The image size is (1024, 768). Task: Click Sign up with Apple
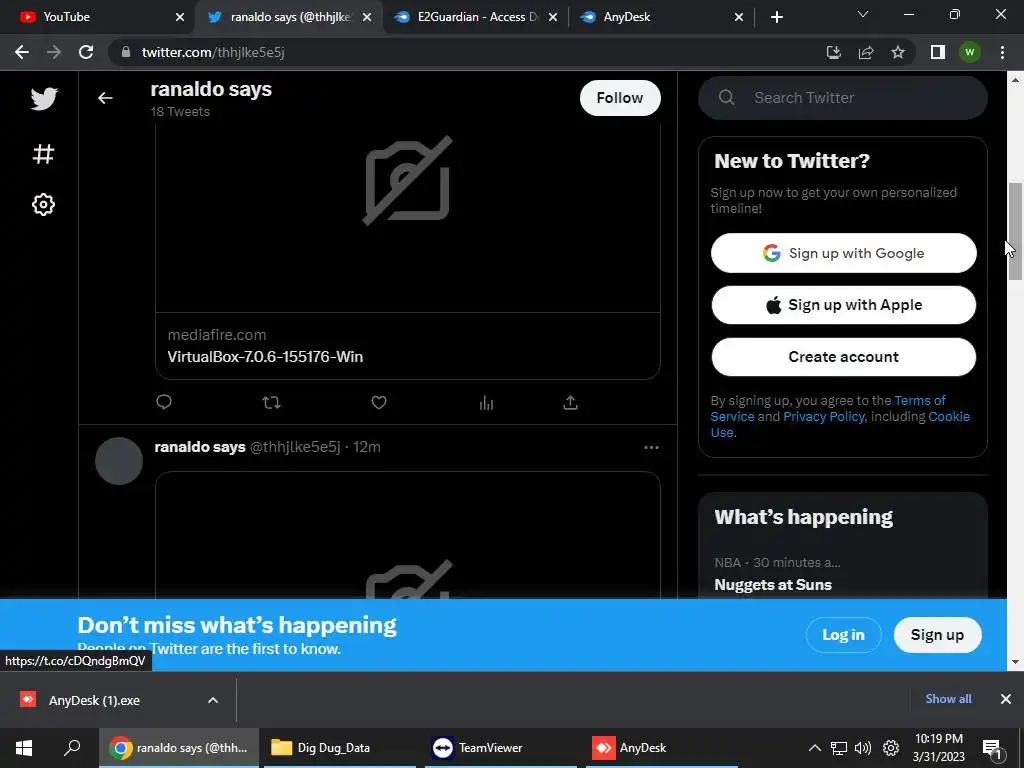tap(843, 304)
